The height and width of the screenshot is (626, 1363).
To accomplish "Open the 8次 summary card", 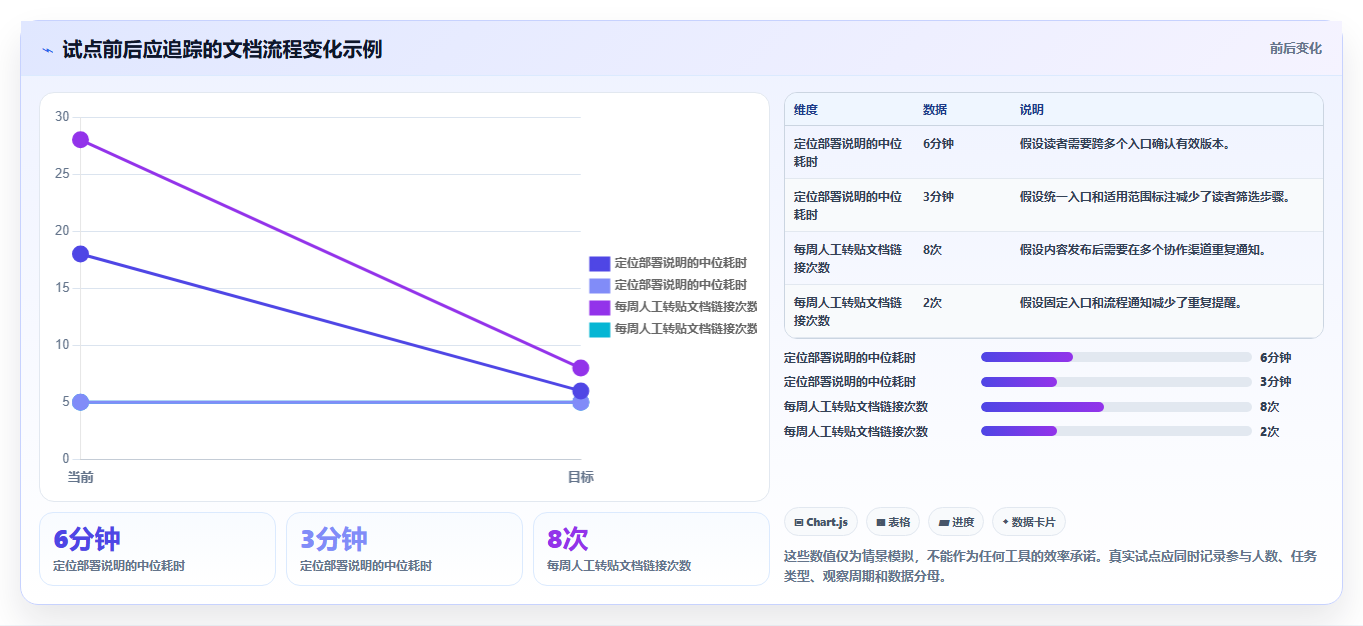I will pos(651,549).
